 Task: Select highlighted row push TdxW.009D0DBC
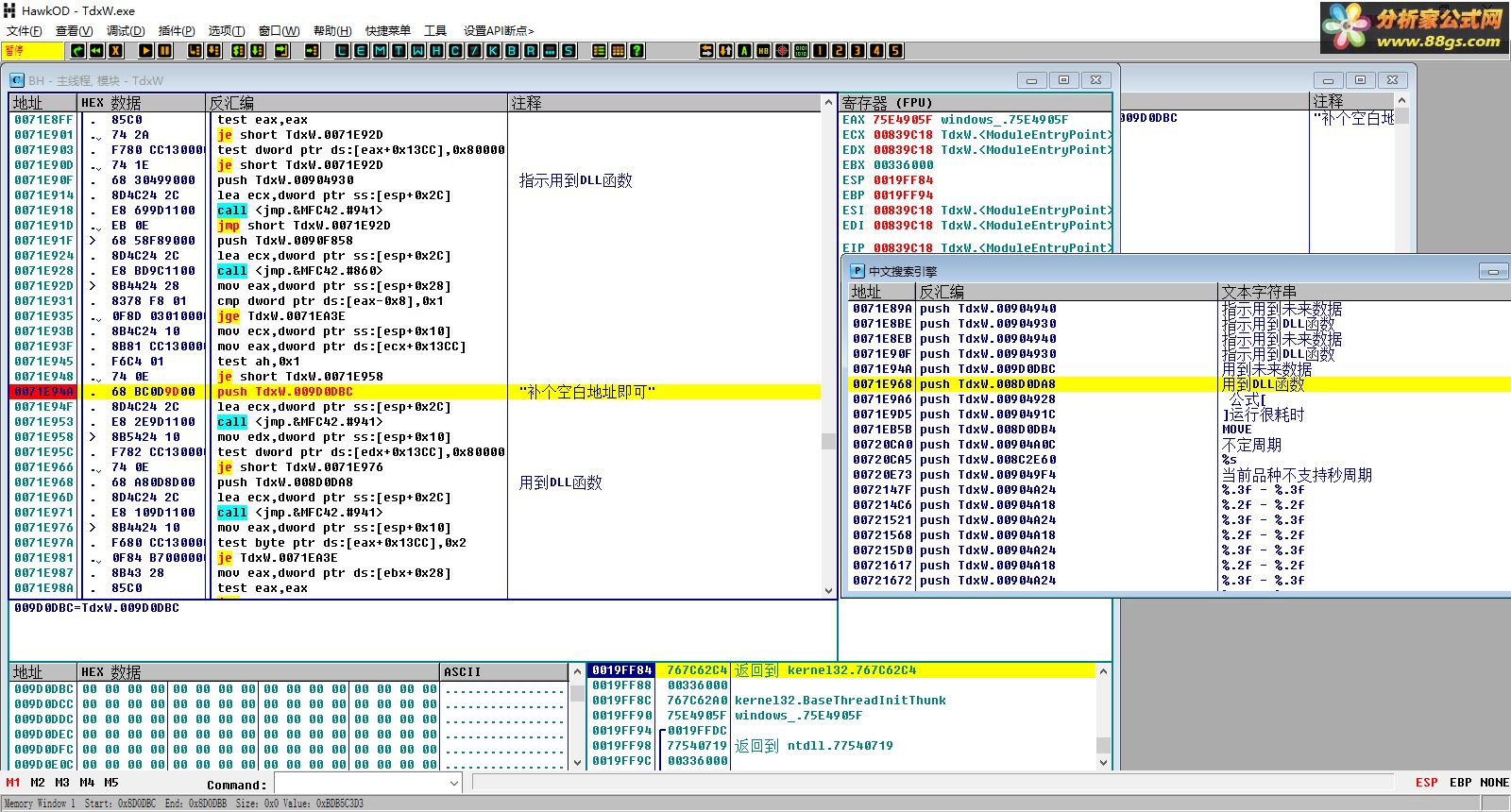416,391
